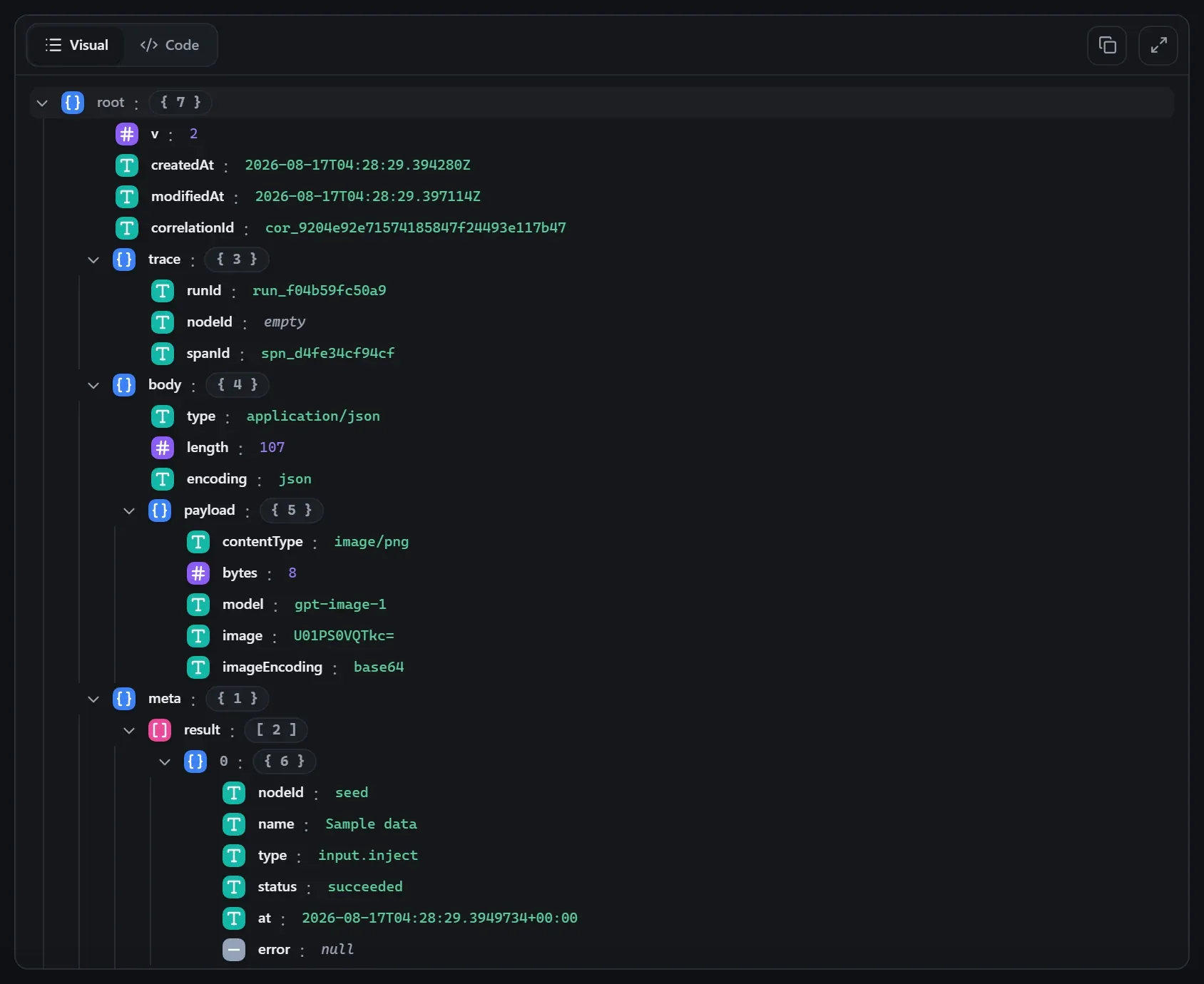Image resolution: width=1204 pixels, height=984 pixels.
Task: Select the spanId value spn_d4fe34cf94cf
Action: (328, 354)
